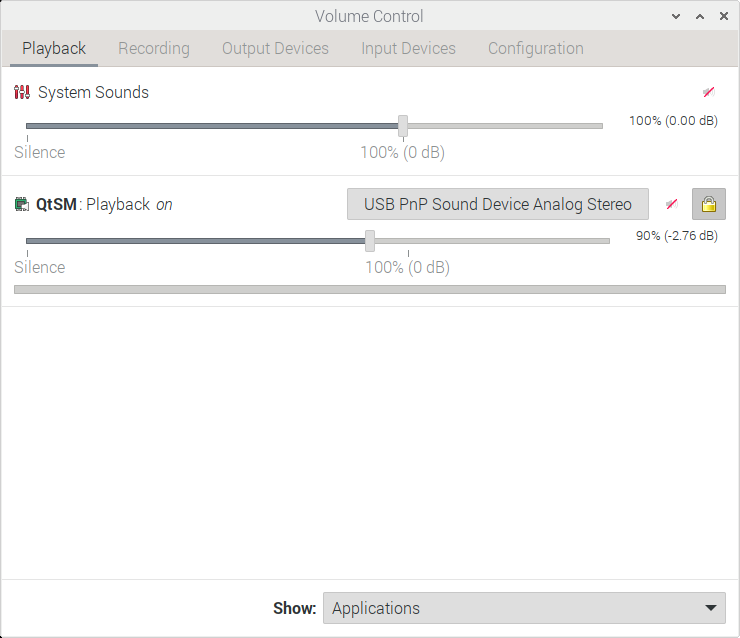740x638 pixels.
Task: Click the QtSM volume slider handle
Action: [x=370, y=241]
